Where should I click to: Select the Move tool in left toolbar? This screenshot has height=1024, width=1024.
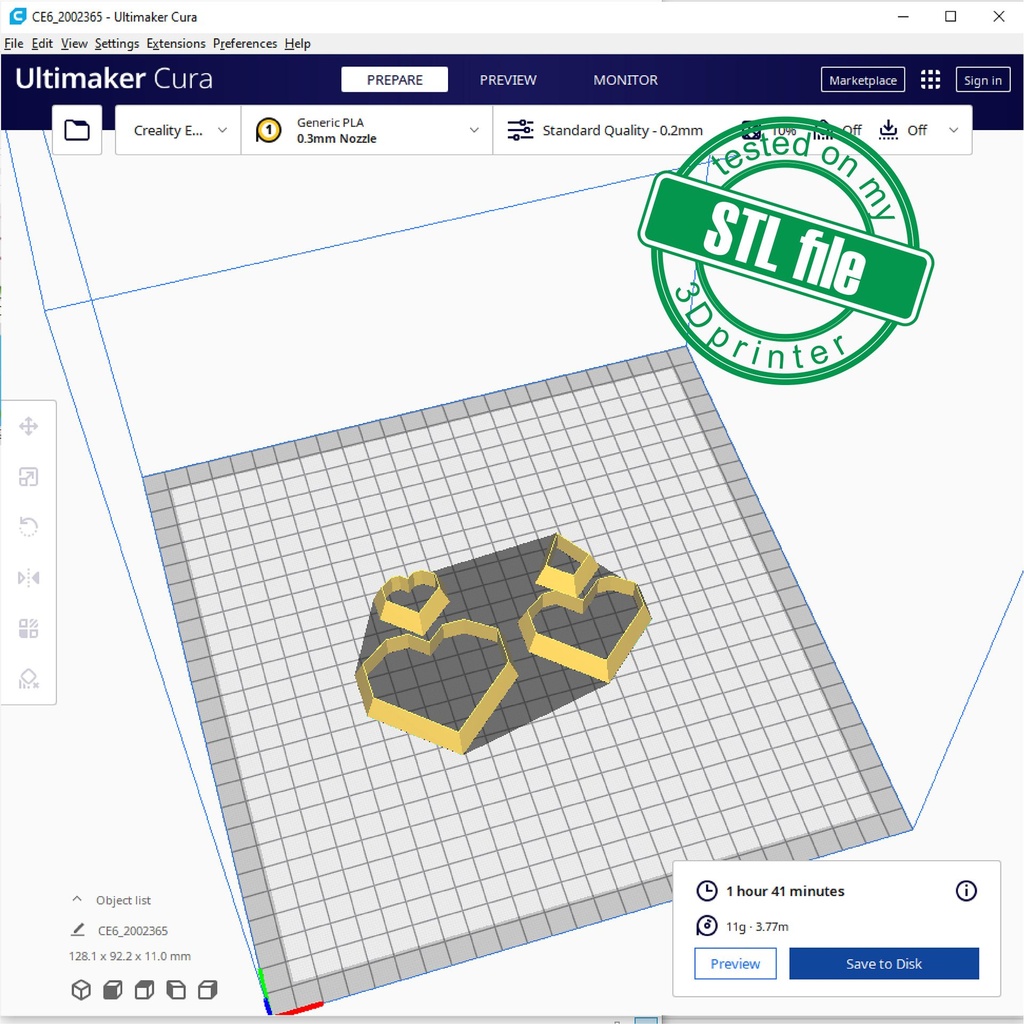29,427
